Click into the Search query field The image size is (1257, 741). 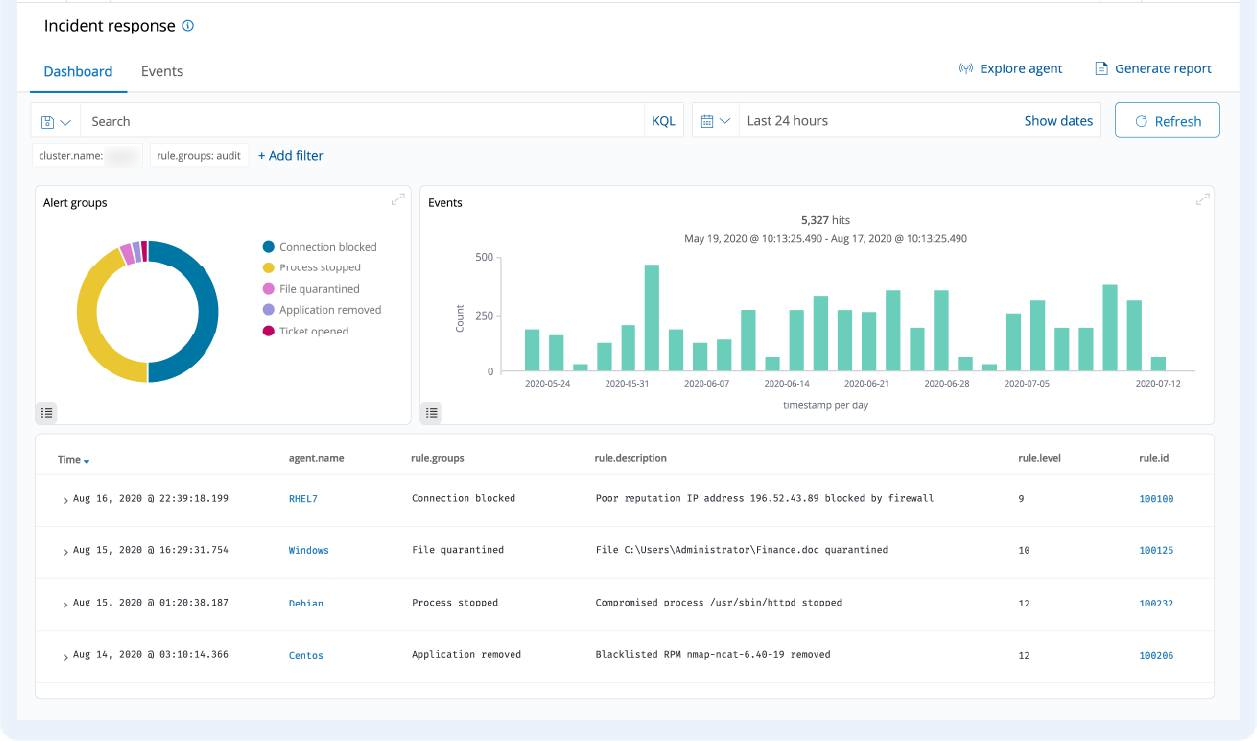pos(360,121)
